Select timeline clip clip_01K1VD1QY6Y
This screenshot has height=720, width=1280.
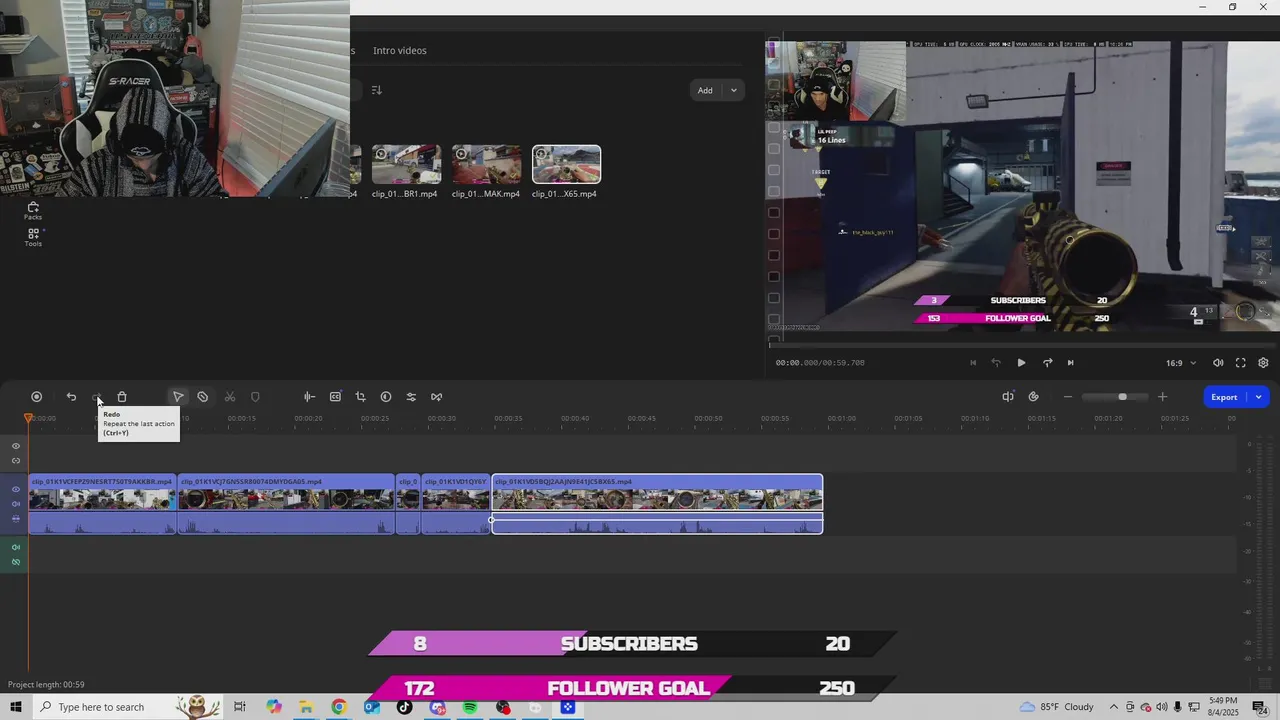(x=456, y=504)
